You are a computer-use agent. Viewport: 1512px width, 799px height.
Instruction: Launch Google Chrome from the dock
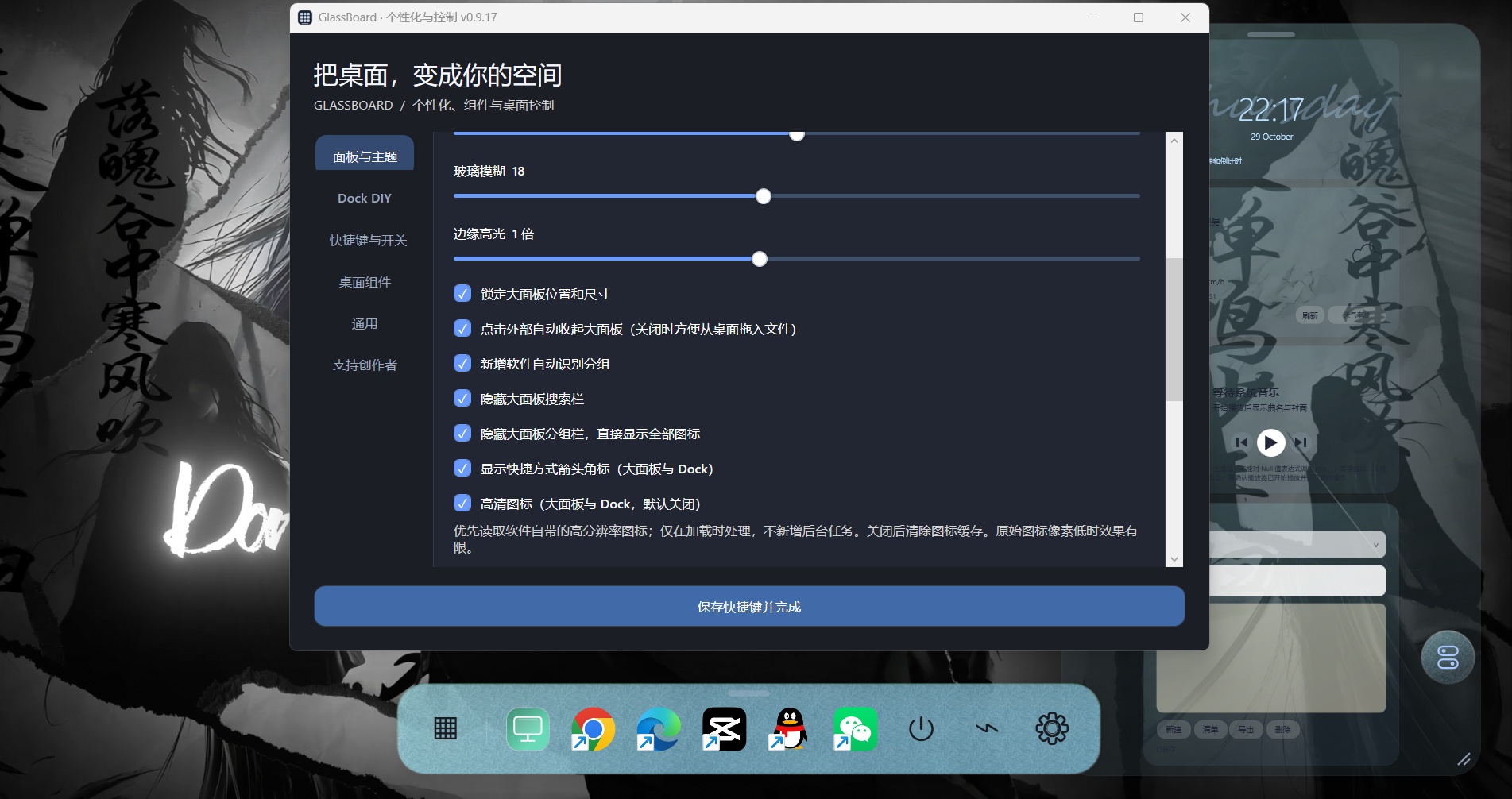tap(593, 729)
